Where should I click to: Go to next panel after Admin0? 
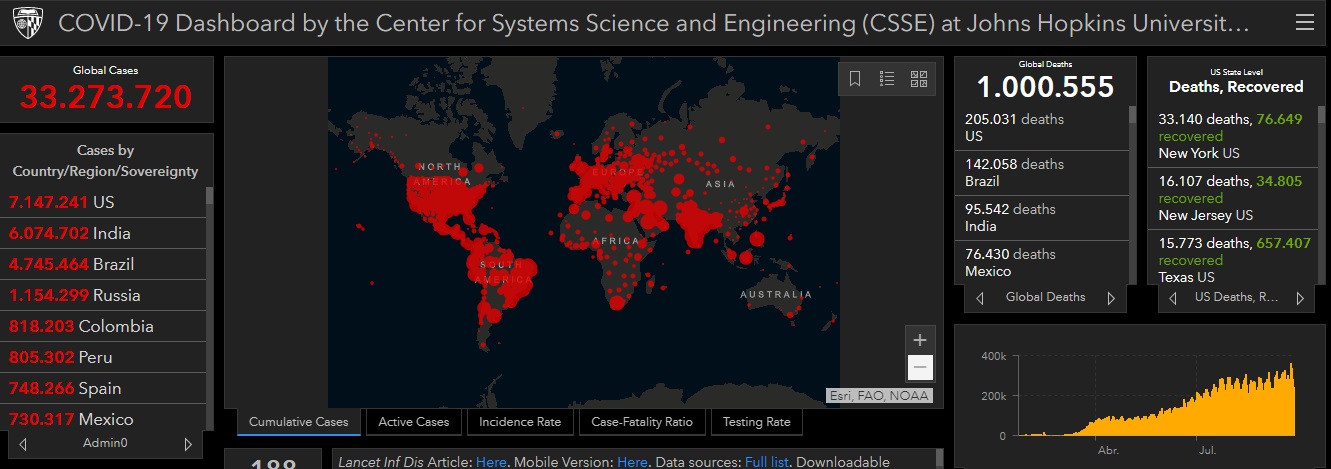187,444
